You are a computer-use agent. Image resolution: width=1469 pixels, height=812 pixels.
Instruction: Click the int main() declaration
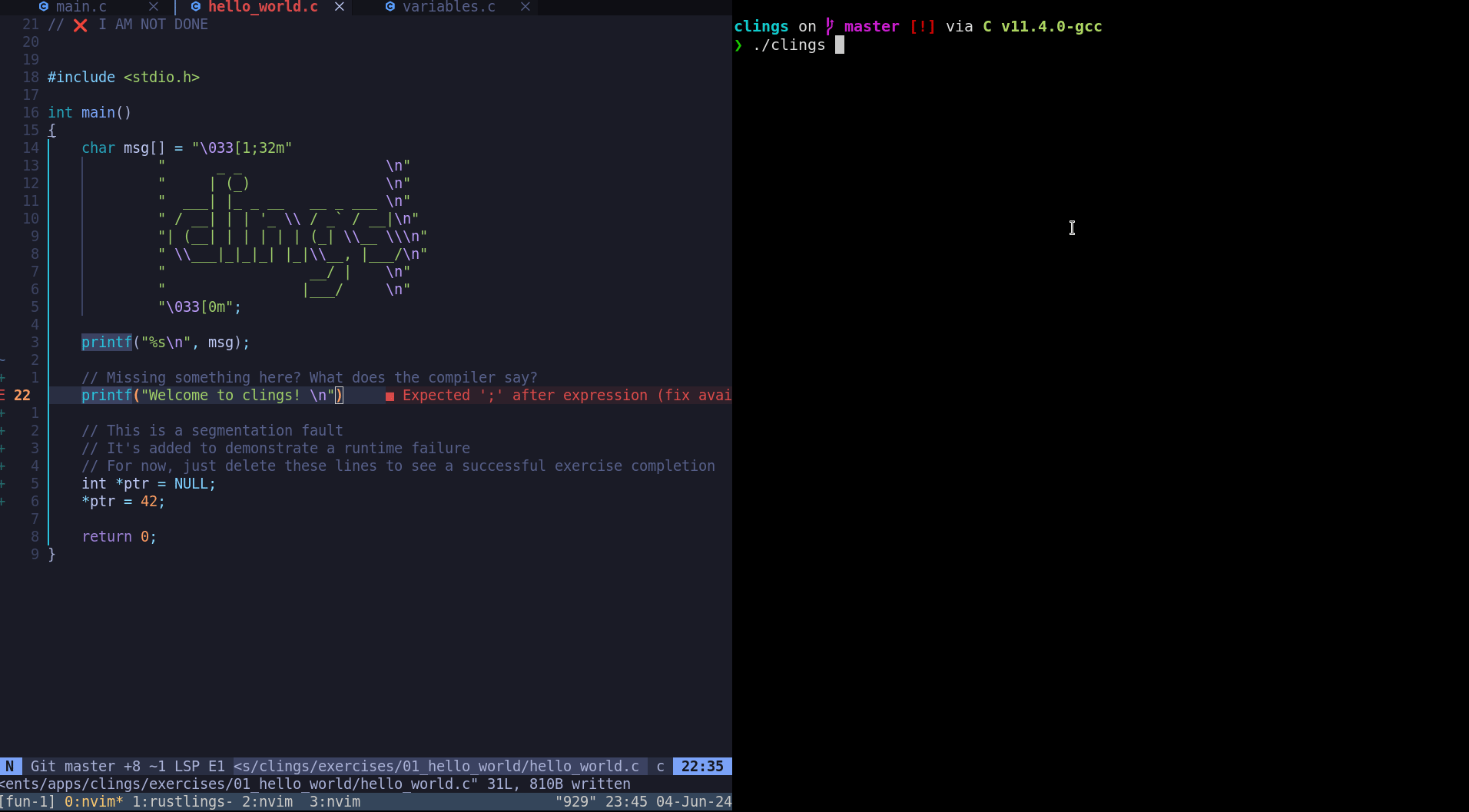pos(90,113)
